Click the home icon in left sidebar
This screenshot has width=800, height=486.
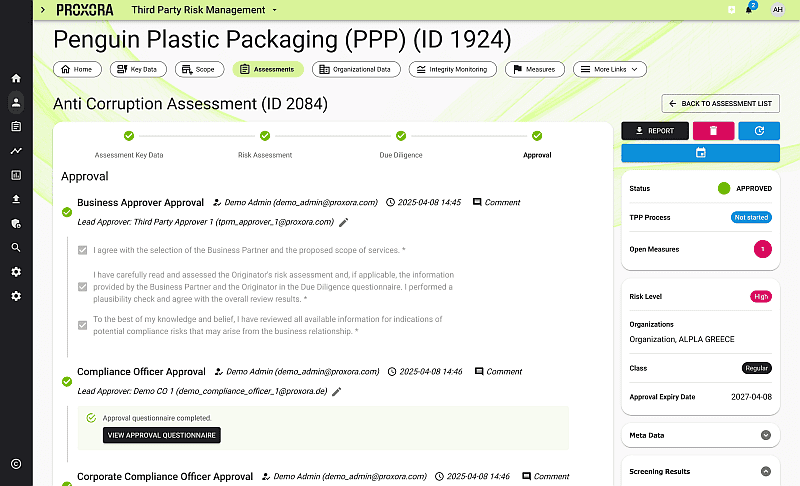click(x=16, y=78)
